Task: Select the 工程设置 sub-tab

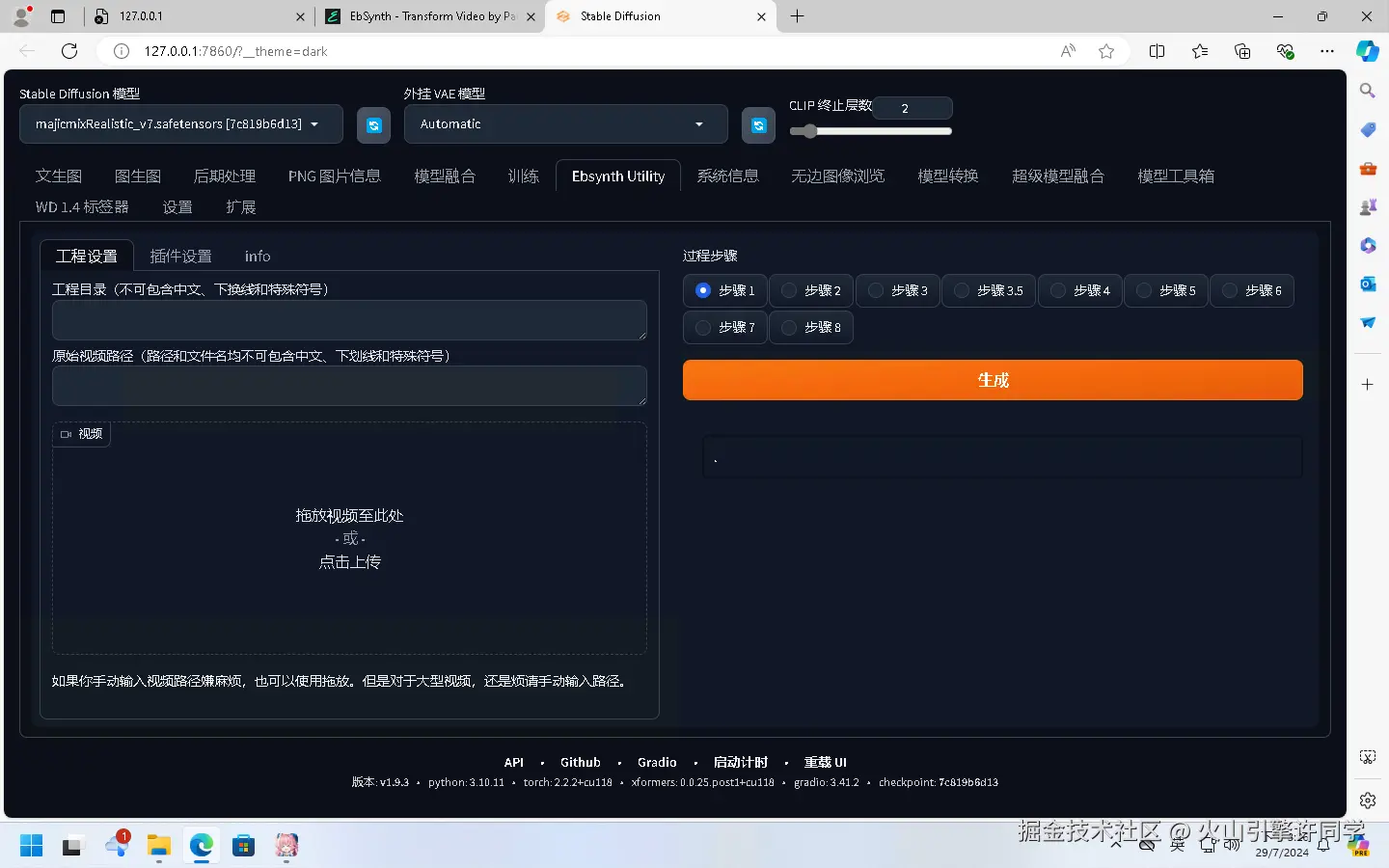Action: pyautogui.click(x=87, y=256)
